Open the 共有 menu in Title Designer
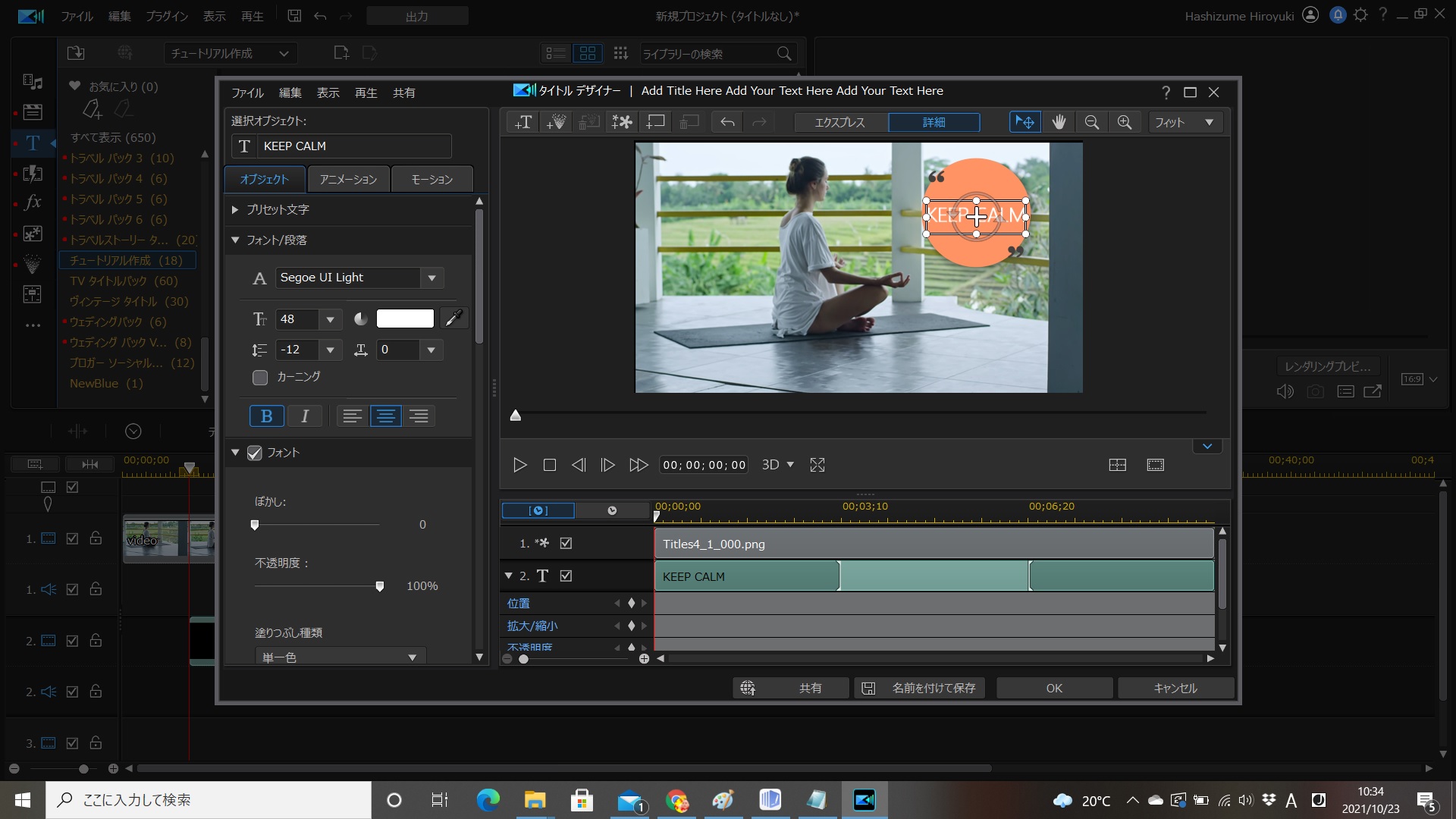Screen dimensions: 1456x819 tap(403, 93)
